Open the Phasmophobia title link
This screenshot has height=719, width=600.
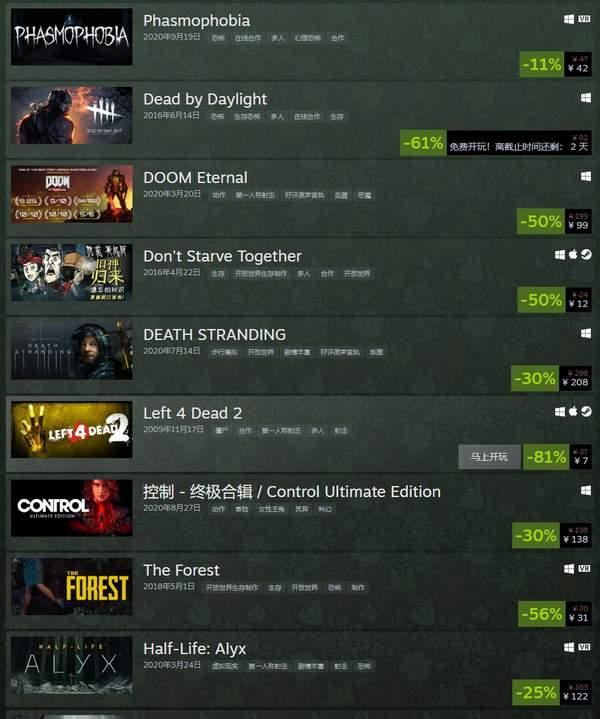point(196,21)
